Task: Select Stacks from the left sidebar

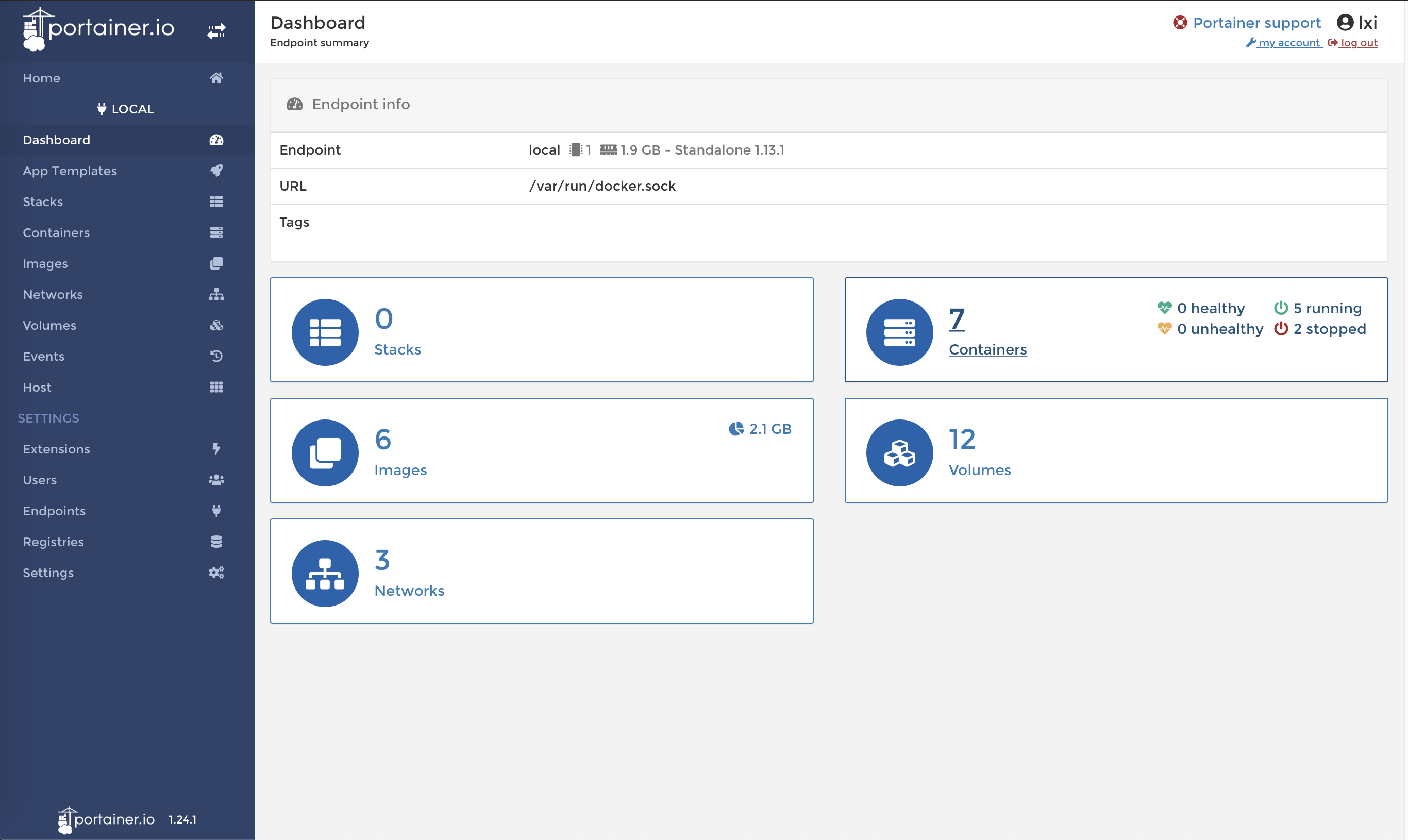Action: 125,201
